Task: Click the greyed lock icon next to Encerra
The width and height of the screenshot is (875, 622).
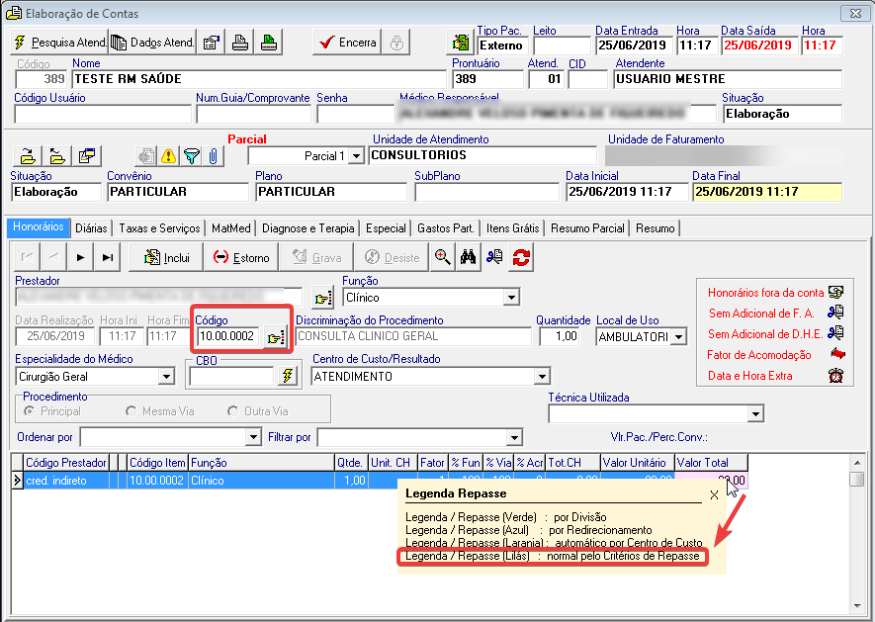Action: click(x=397, y=42)
